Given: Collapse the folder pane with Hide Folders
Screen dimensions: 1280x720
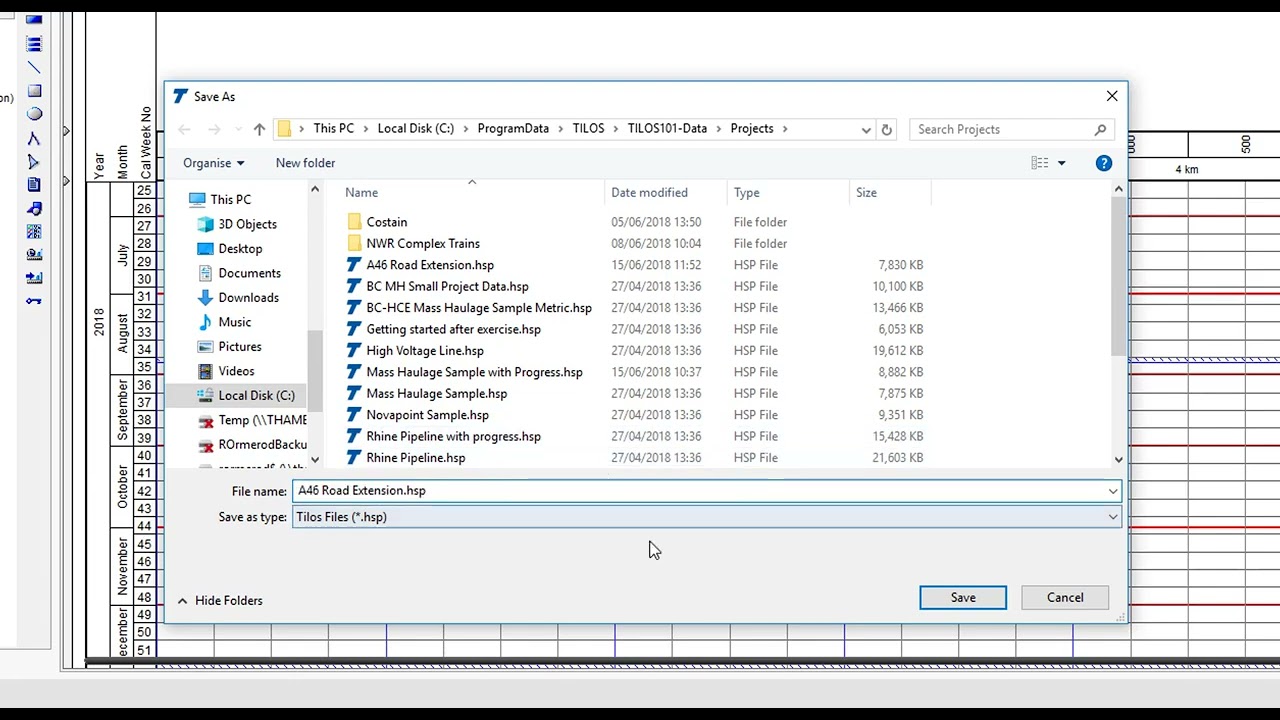Looking at the screenshot, I should 220,601.
